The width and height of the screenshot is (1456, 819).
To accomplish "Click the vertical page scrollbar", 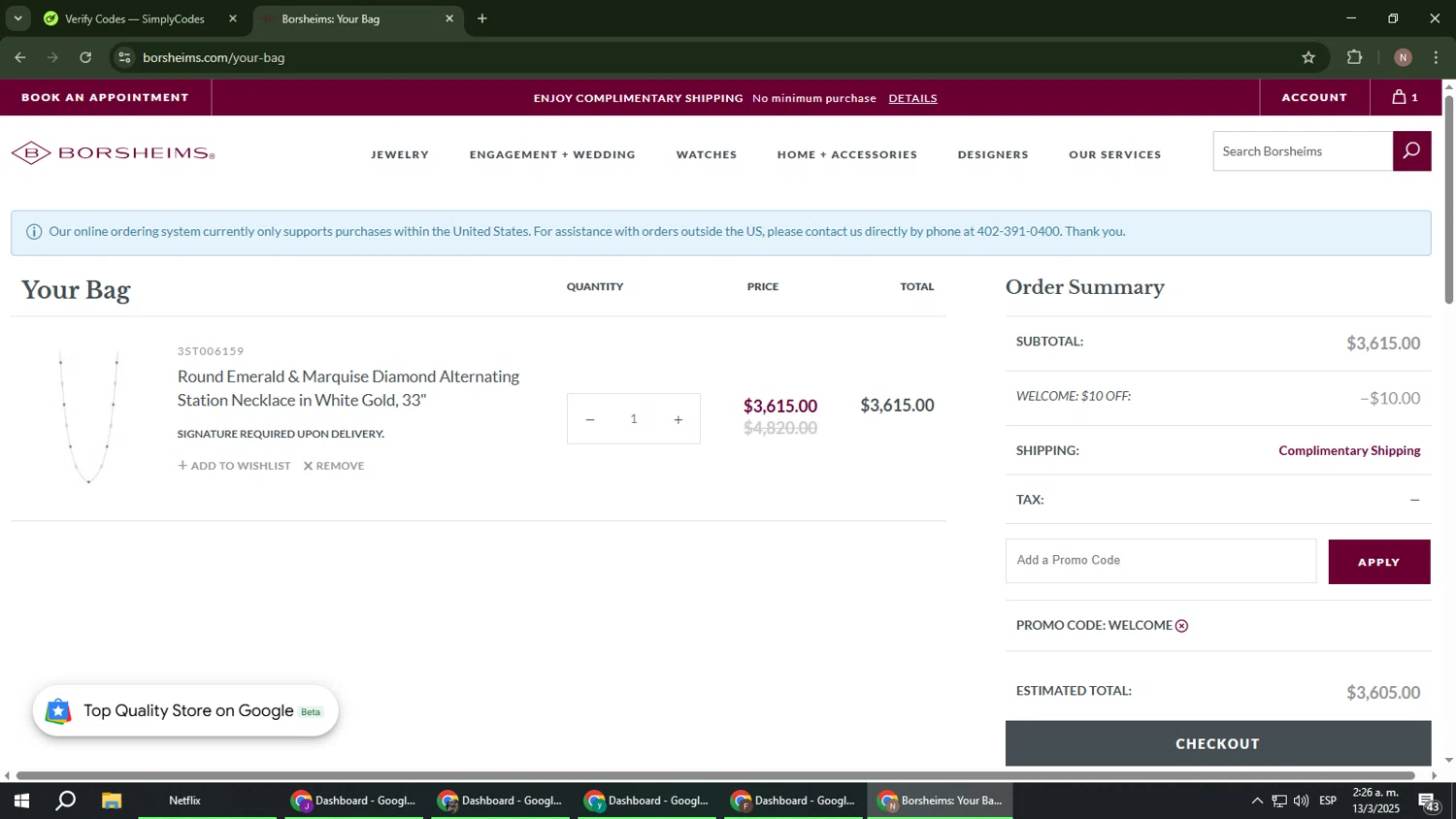I will click(1449, 200).
